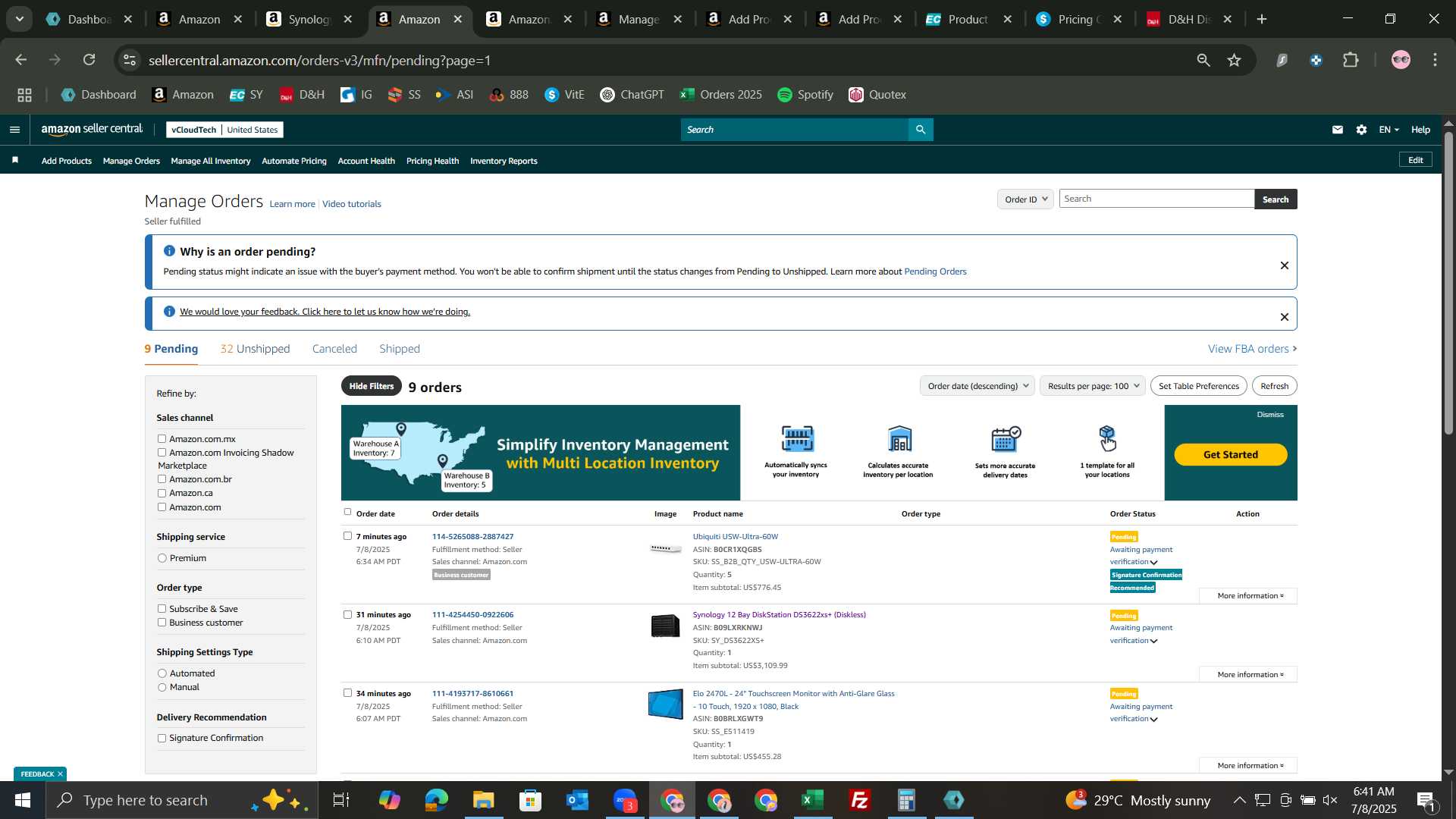Open Manage All Inventory in favorites bar
1456x819 pixels.
pyautogui.click(x=211, y=161)
